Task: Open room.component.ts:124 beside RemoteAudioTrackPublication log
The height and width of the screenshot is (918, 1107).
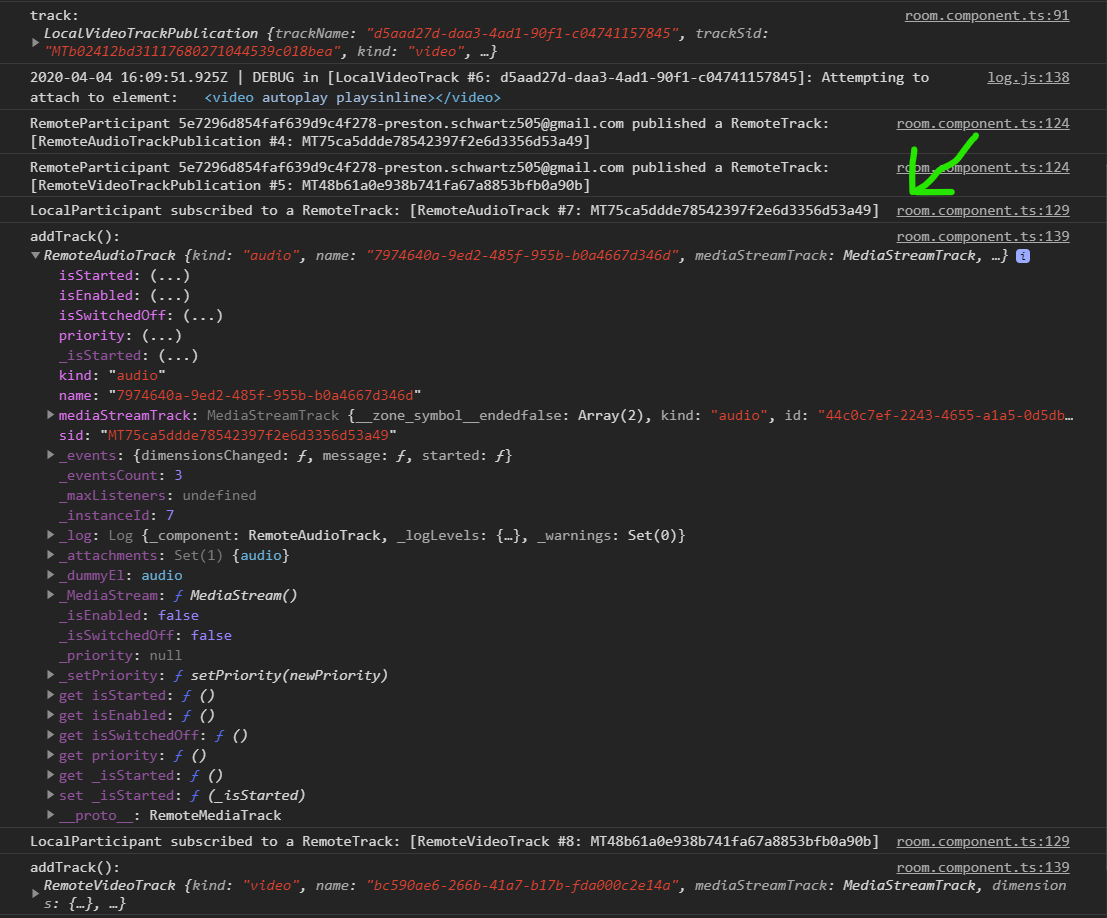Action: pos(983,124)
